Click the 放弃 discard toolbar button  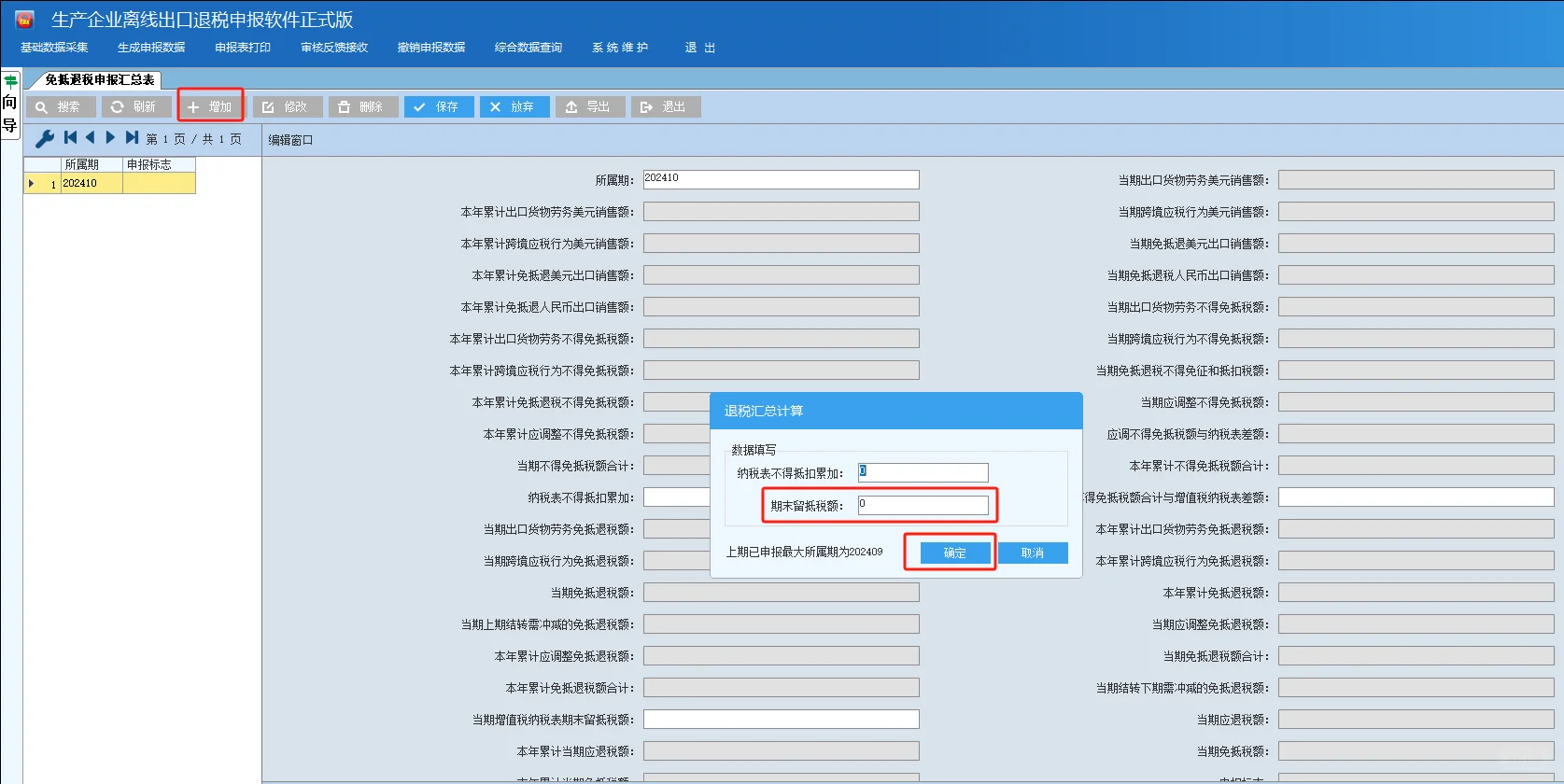[514, 107]
